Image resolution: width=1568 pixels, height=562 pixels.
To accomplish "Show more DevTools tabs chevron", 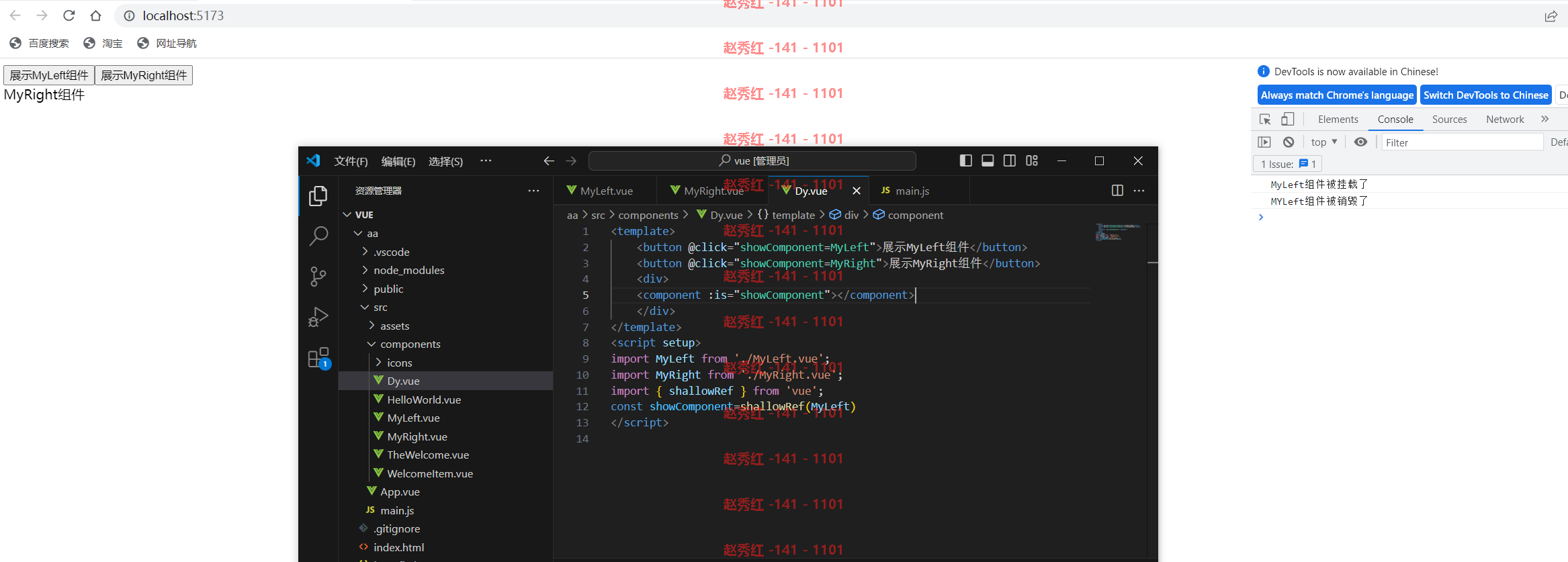I will coord(1544,119).
